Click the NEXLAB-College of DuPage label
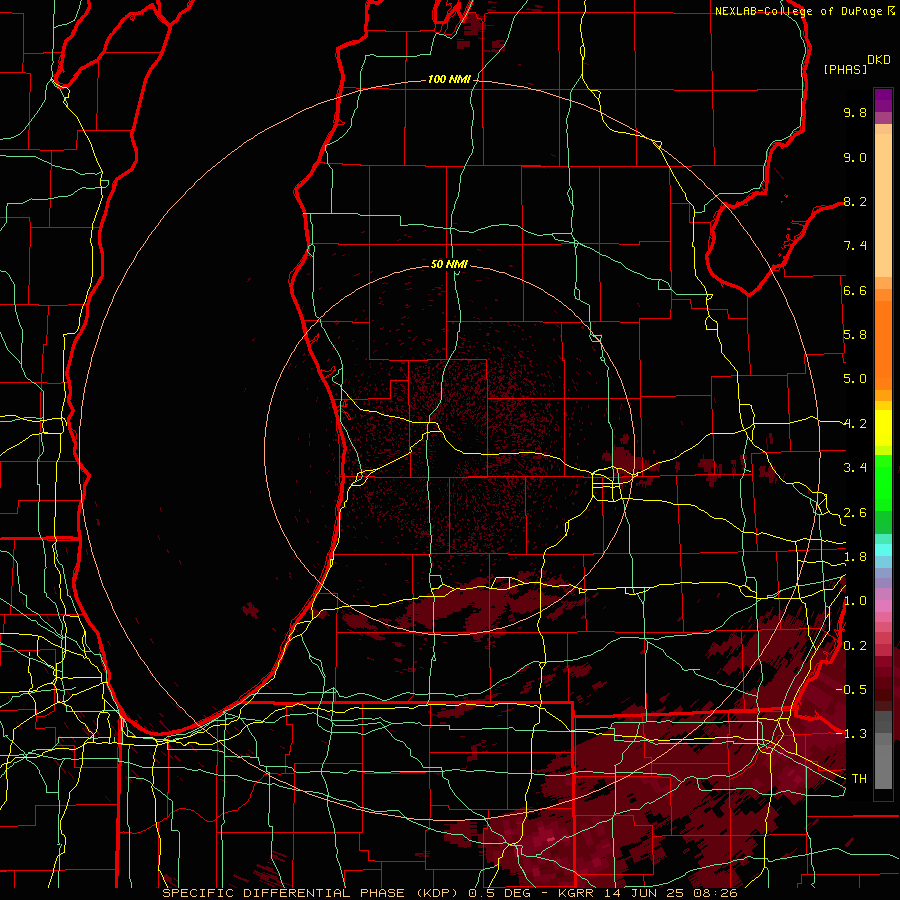This screenshot has width=900, height=900. click(800, 11)
